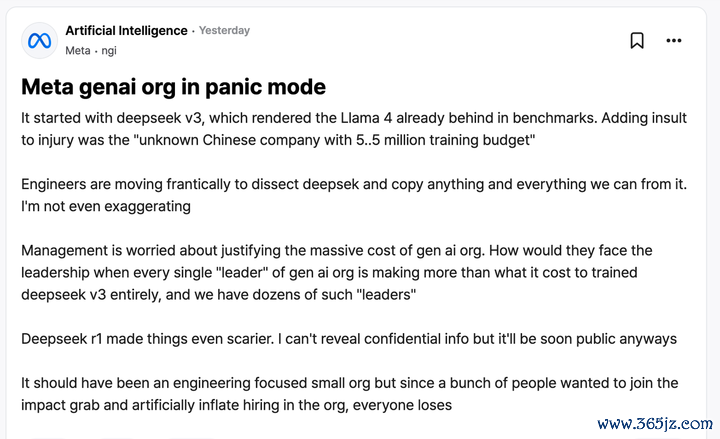Screen dimensions: 720x439
Task: Open the Artificial Intelligence channel
Action: (126, 30)
